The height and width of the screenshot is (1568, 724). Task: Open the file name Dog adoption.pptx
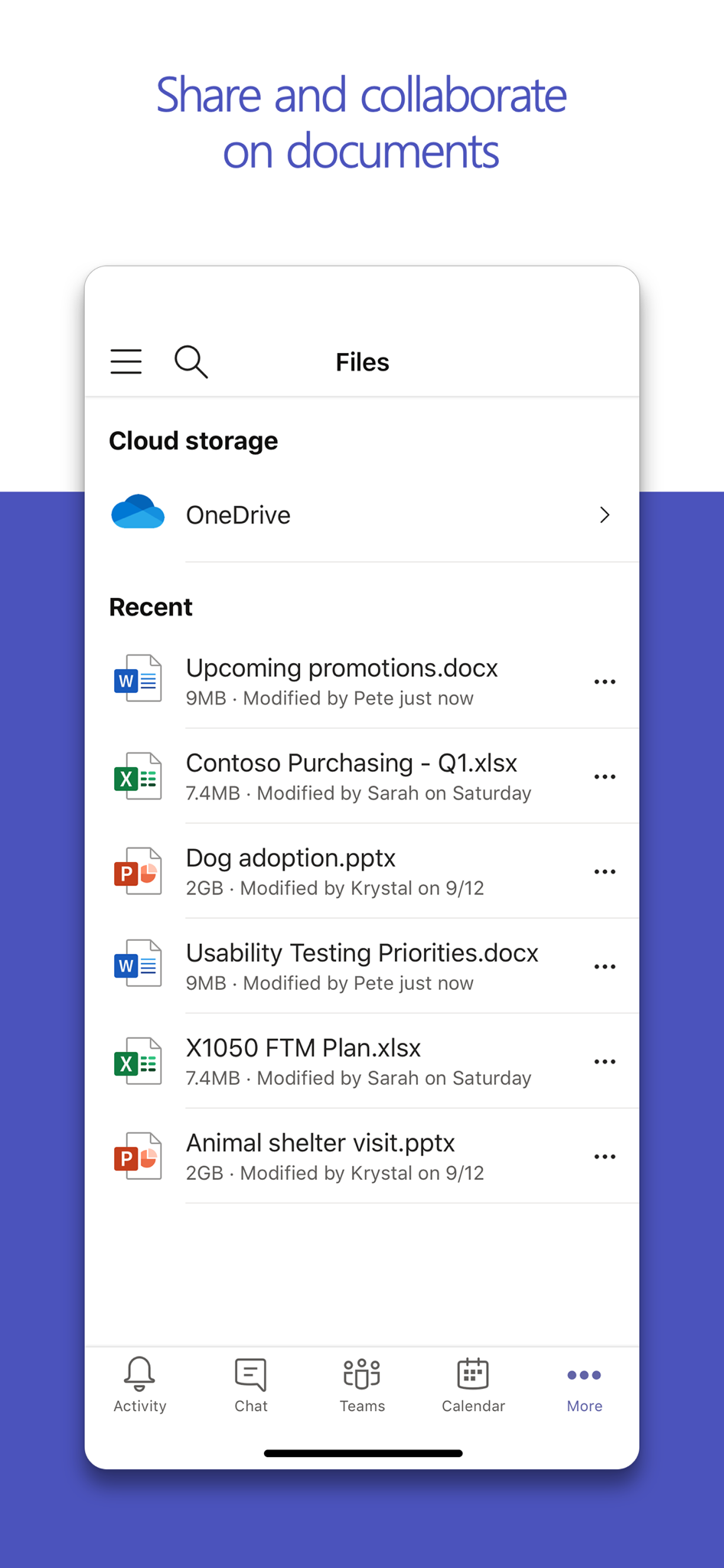pyautogui.click(x=291, y=858)
